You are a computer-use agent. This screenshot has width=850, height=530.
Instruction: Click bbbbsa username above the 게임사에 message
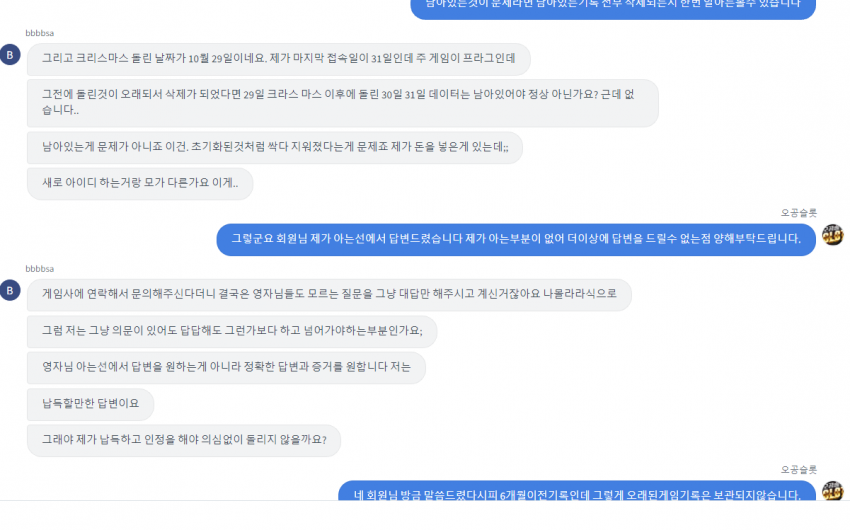click(40, 269)
